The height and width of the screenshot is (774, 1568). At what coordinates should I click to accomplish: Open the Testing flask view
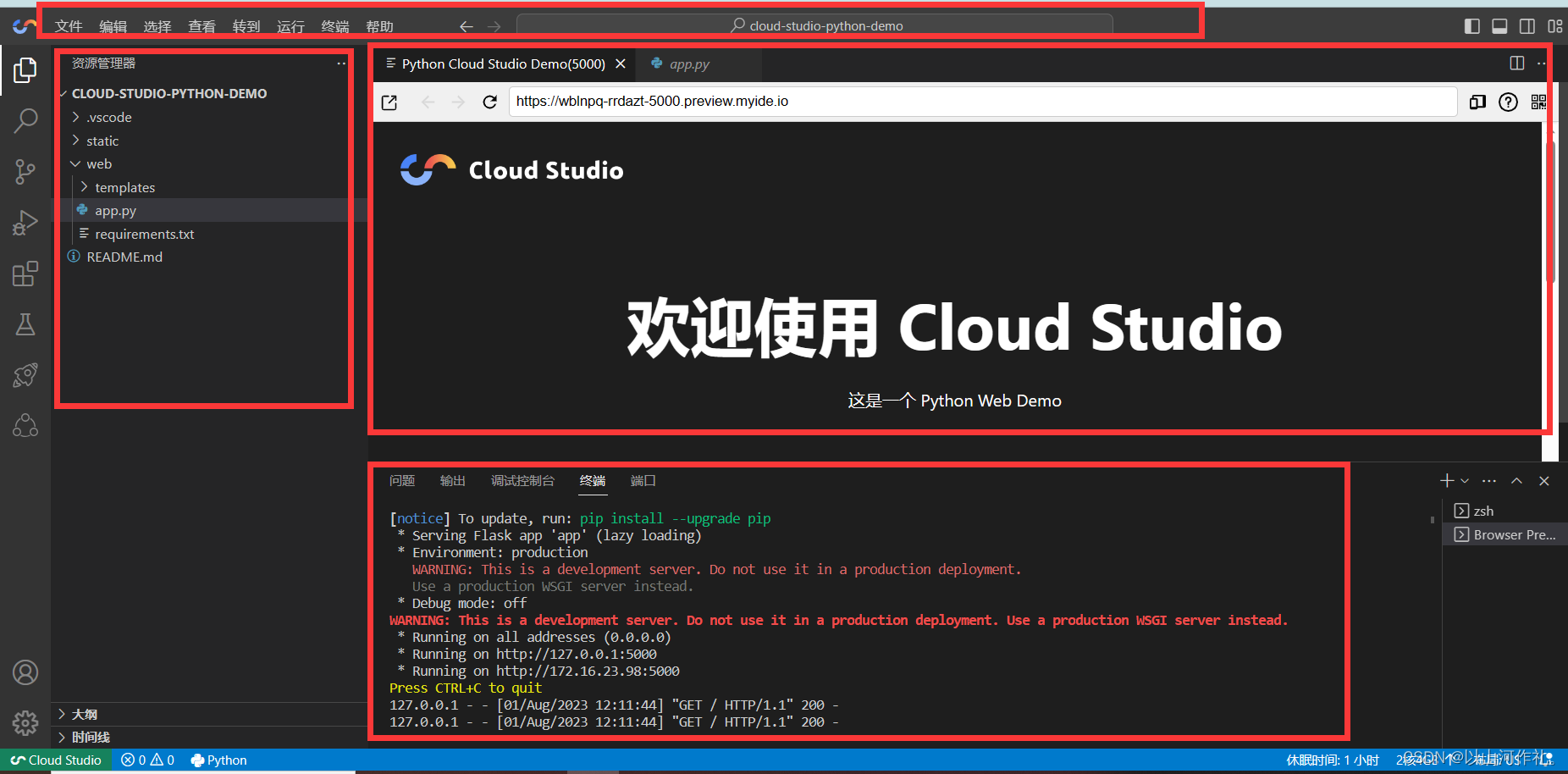point(25,324)
